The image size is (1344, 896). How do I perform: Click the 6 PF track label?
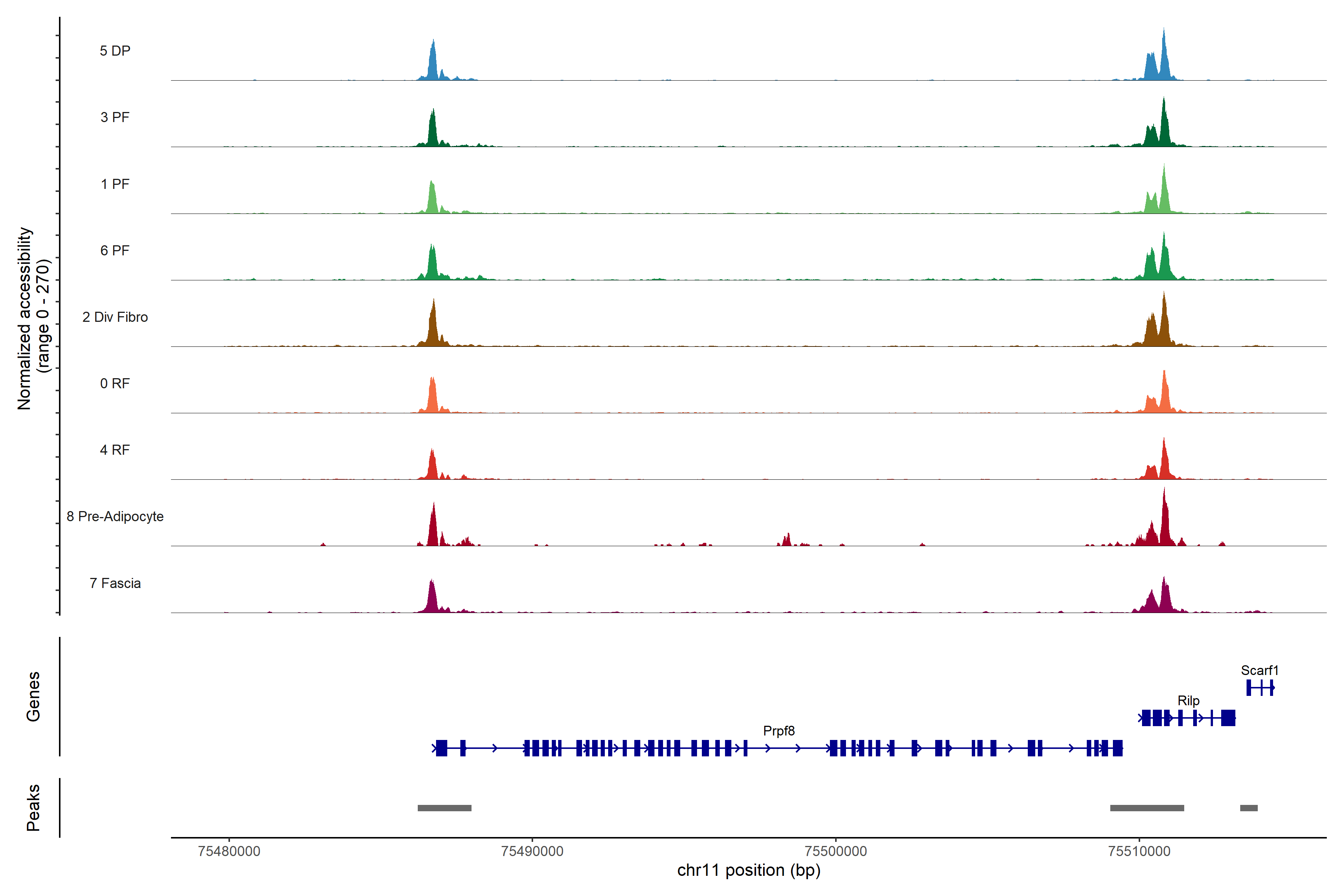tap(115, 251)
